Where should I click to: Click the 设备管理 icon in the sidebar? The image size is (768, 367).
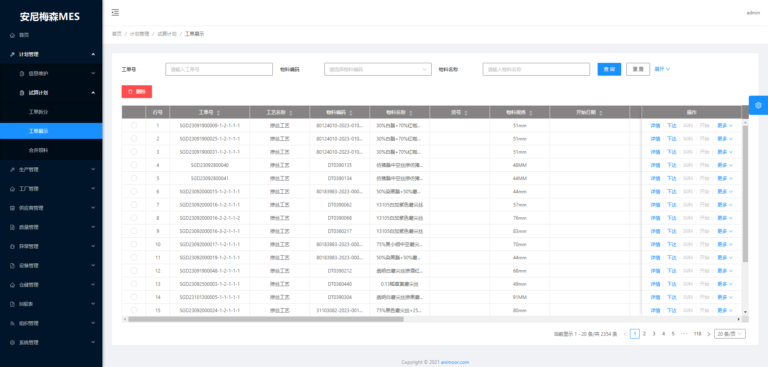pos(12,266)
